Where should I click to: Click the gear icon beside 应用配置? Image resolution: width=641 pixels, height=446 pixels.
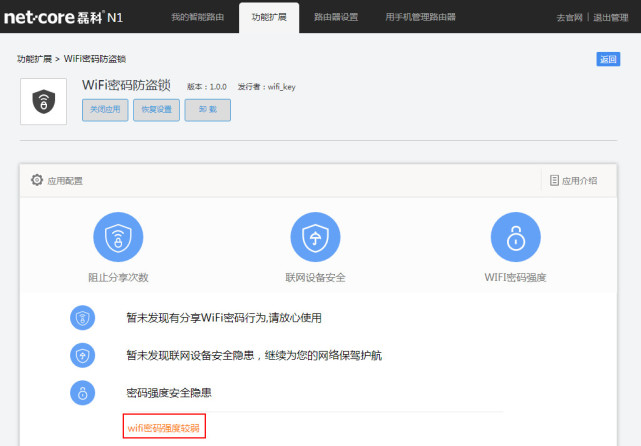(x=37, y=180)
